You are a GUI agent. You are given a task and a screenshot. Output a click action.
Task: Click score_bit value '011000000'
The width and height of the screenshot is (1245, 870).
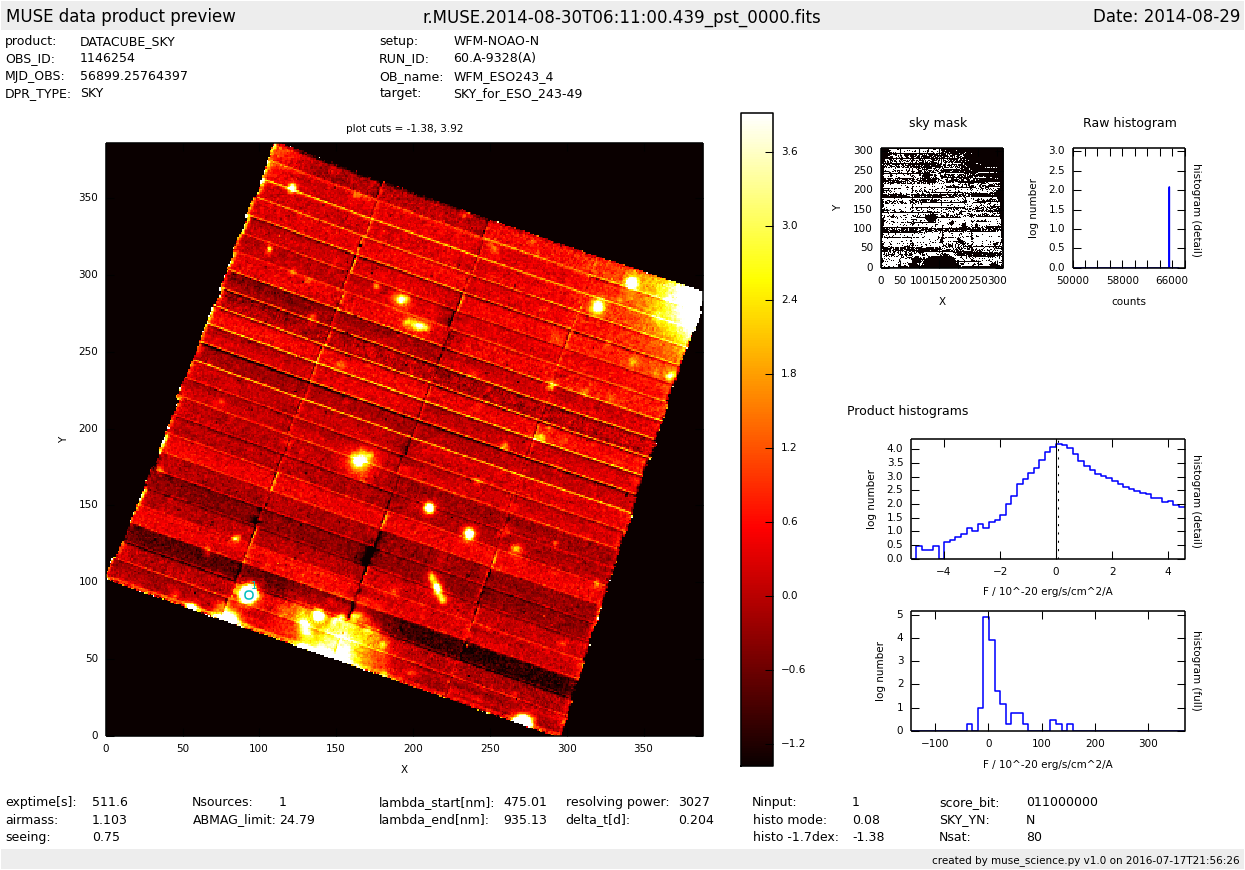point(1062,802)
